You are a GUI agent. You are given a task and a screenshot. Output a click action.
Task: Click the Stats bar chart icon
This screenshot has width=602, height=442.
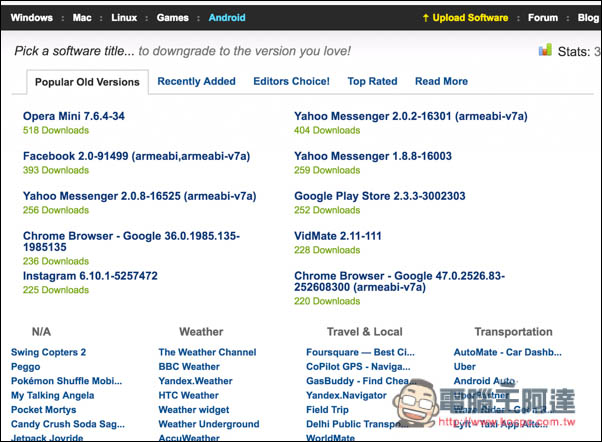click(x=545, y=50)
